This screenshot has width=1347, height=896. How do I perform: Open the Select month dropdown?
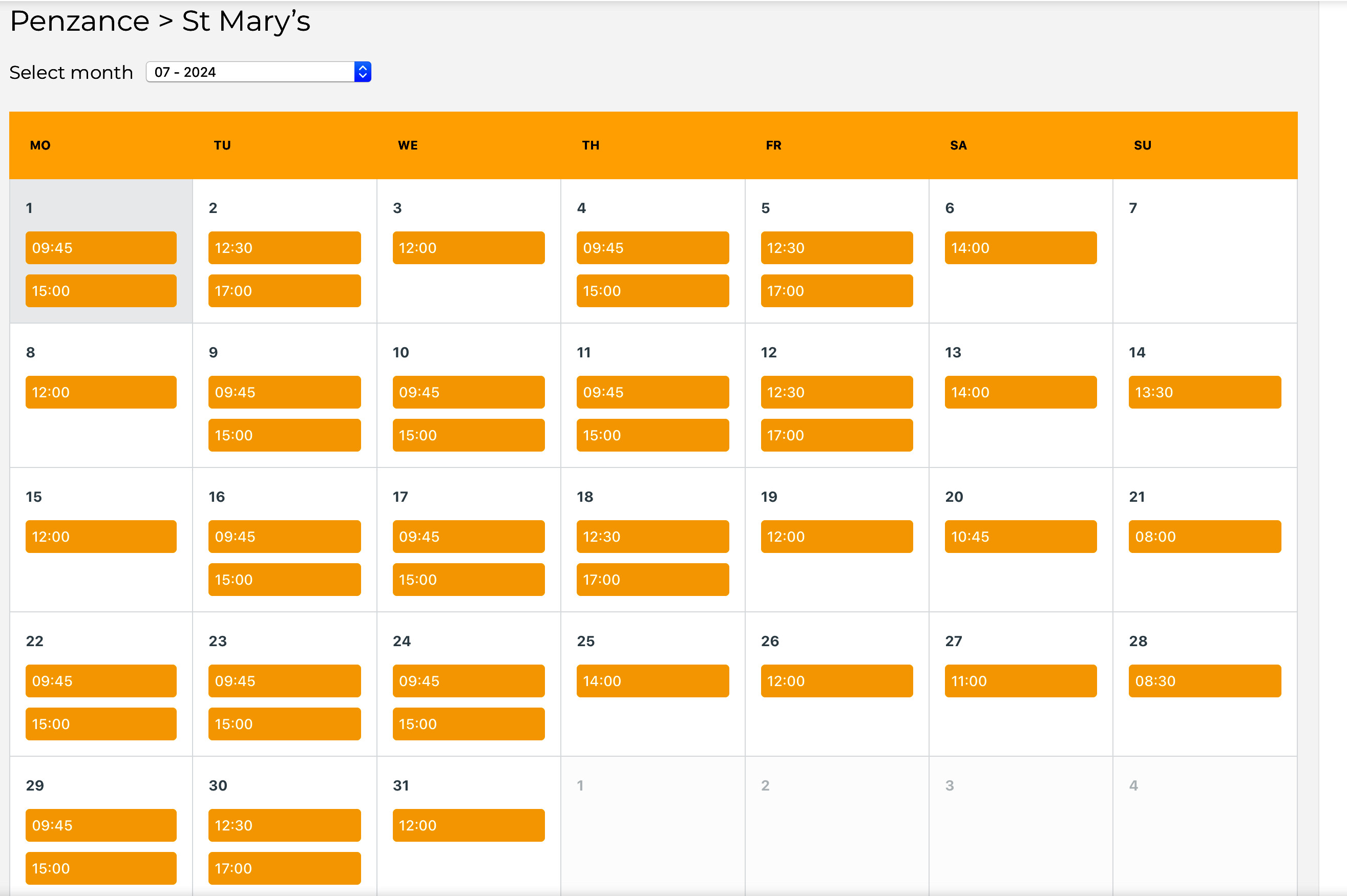(250, 72)
